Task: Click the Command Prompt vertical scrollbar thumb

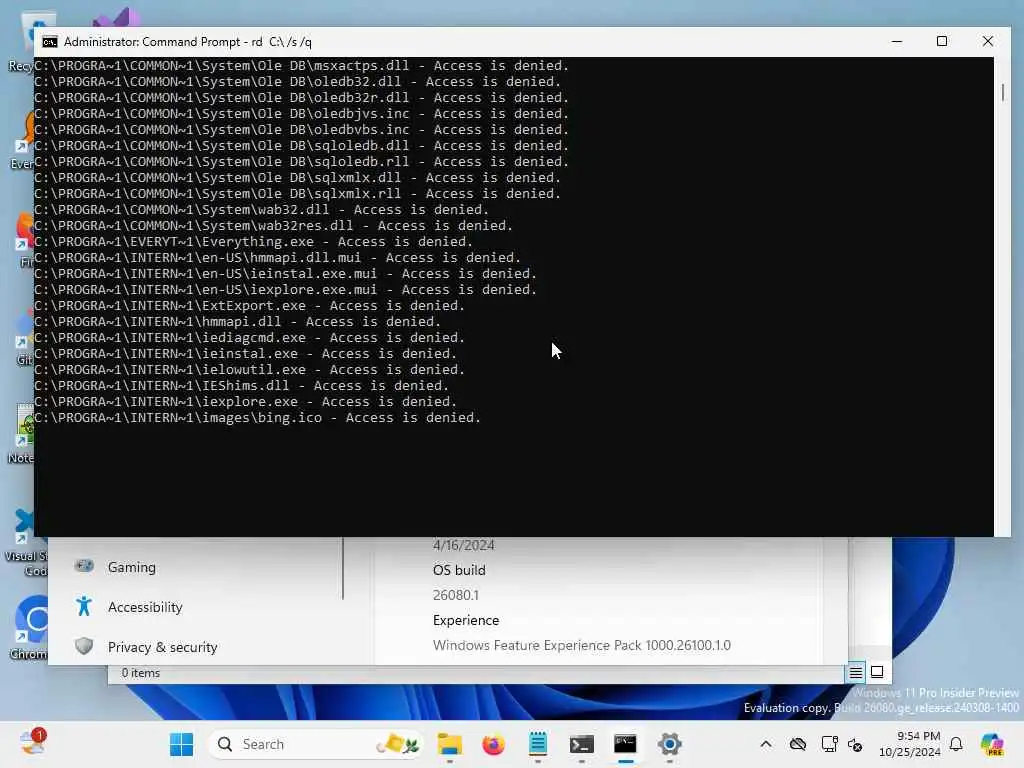Action: click(x=1002, y=92)
